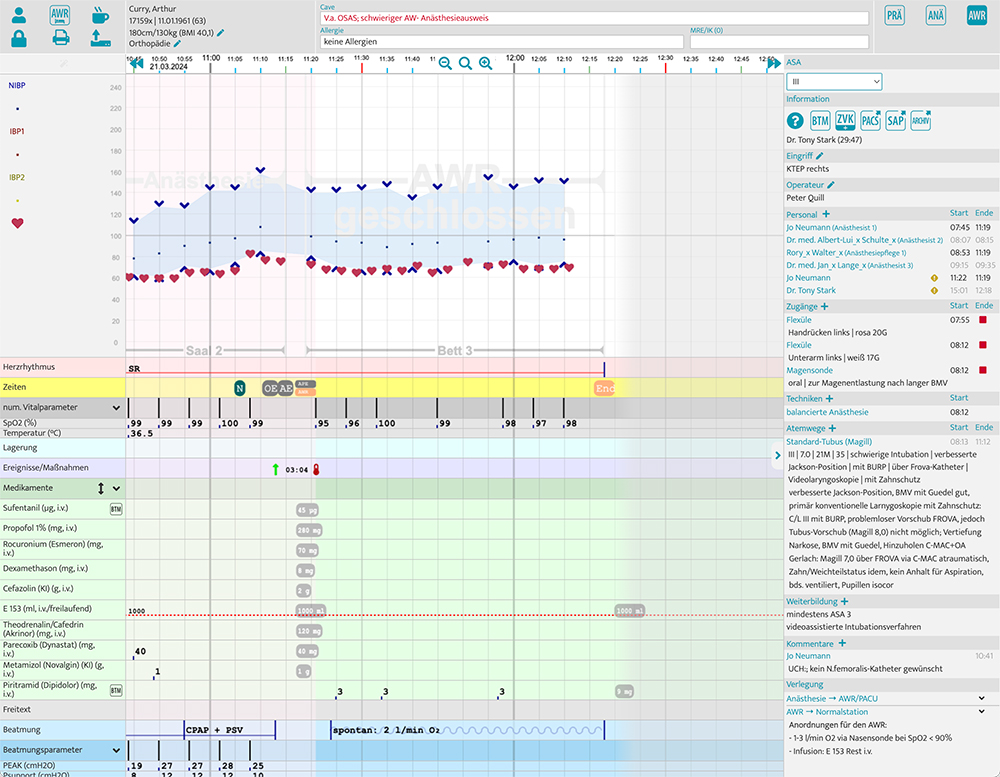
Task: Zoom in the timeline
Action: pyautogui.click(x=485, y=63)
